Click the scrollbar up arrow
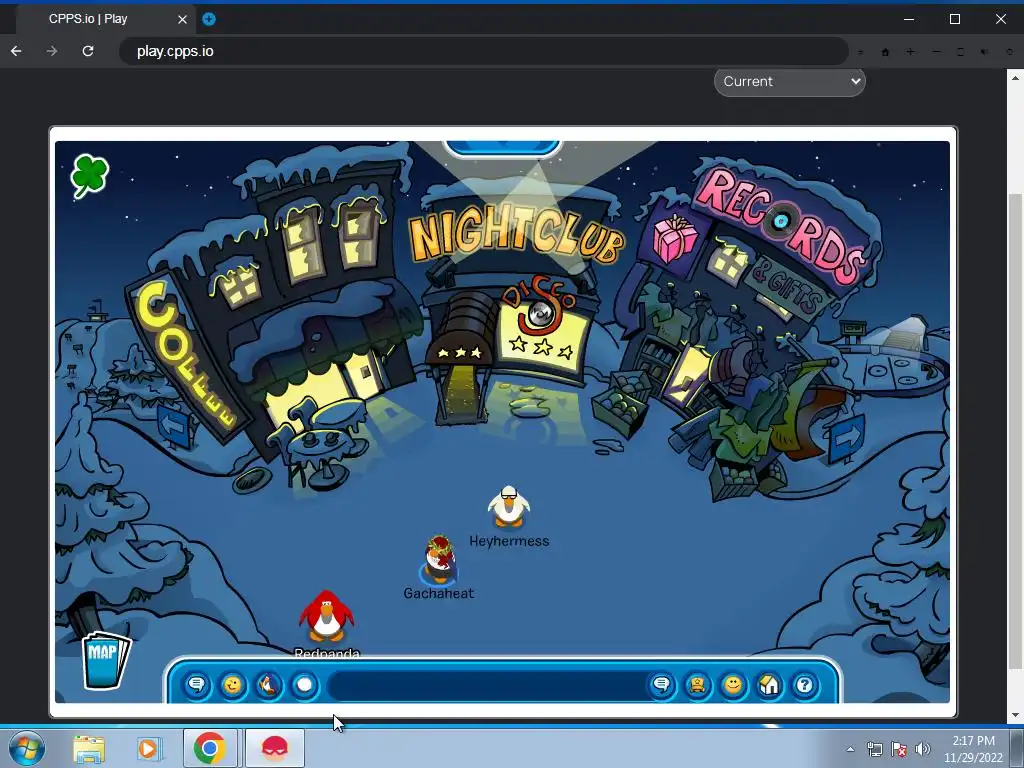1024x768 pixels. pos(1014,76)
